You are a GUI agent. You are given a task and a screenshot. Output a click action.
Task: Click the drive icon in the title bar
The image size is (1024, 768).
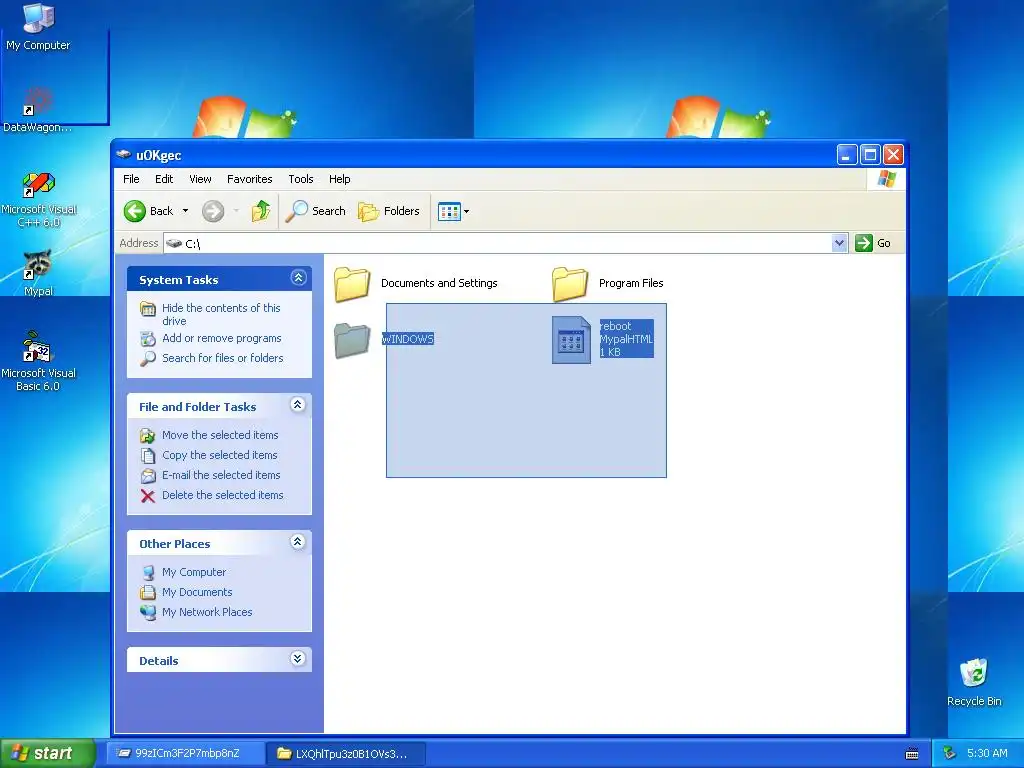[x=123, y=155]
